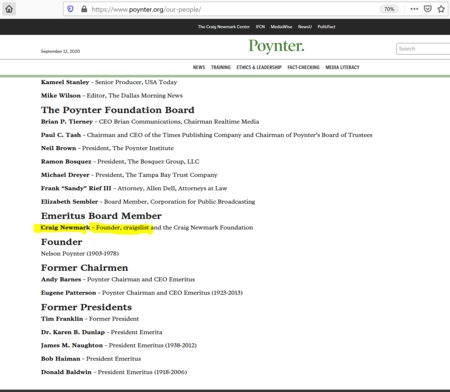The width and height of the screenshot is (450, 392).
Task: Open the IFCN top bar link
Action: 260,27
